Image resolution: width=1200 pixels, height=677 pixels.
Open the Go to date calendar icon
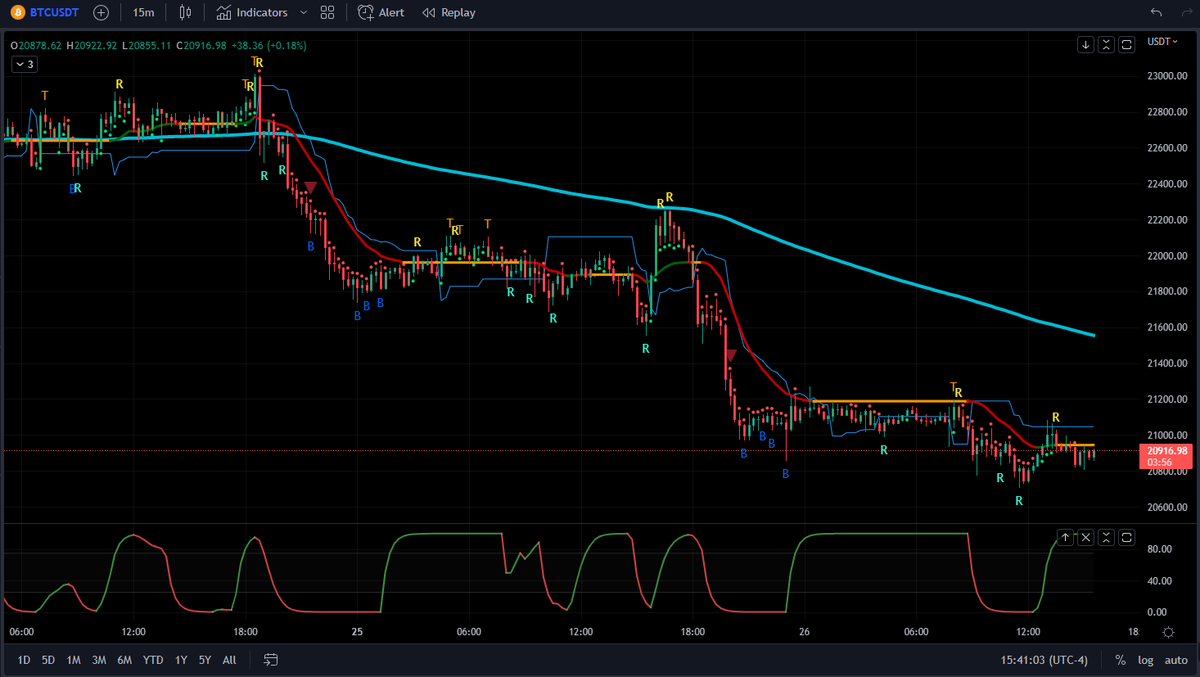[x=270, y=660]
